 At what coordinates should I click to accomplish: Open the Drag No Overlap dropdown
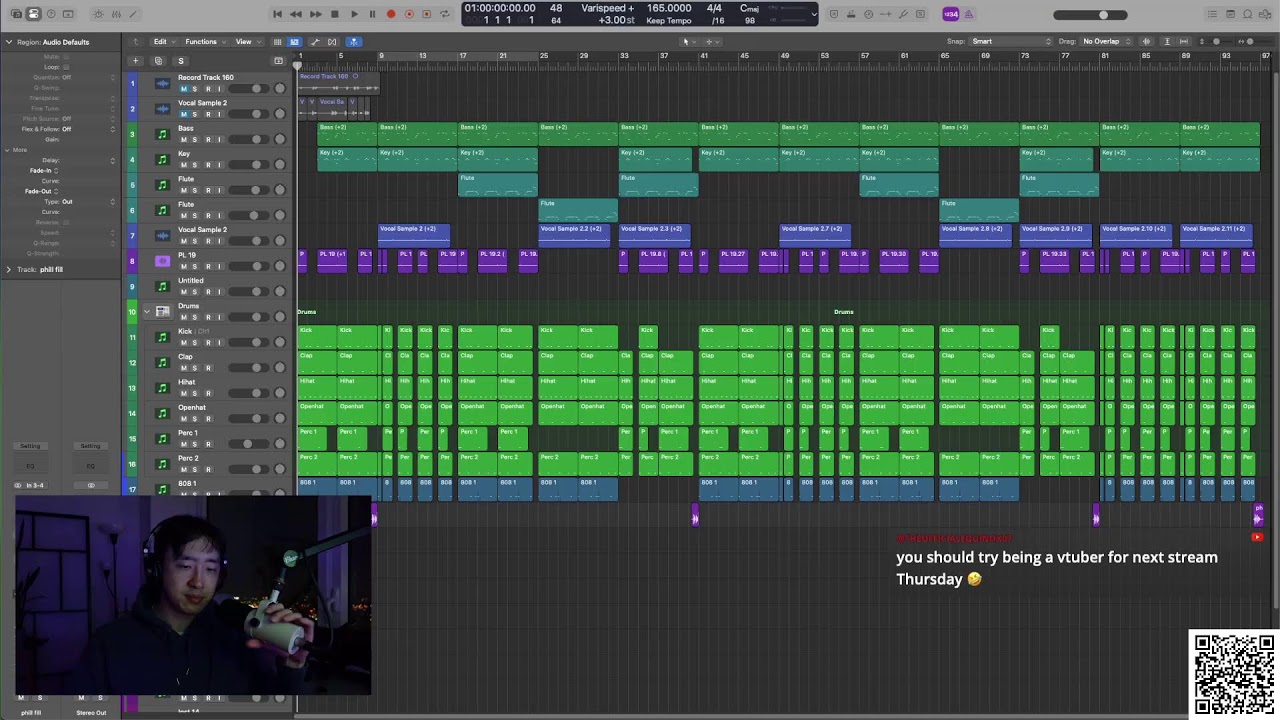pyautogui.click(x=1106, y=42)
